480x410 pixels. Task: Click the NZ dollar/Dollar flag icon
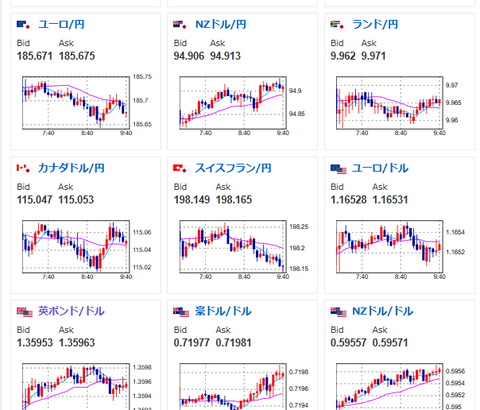338,312
